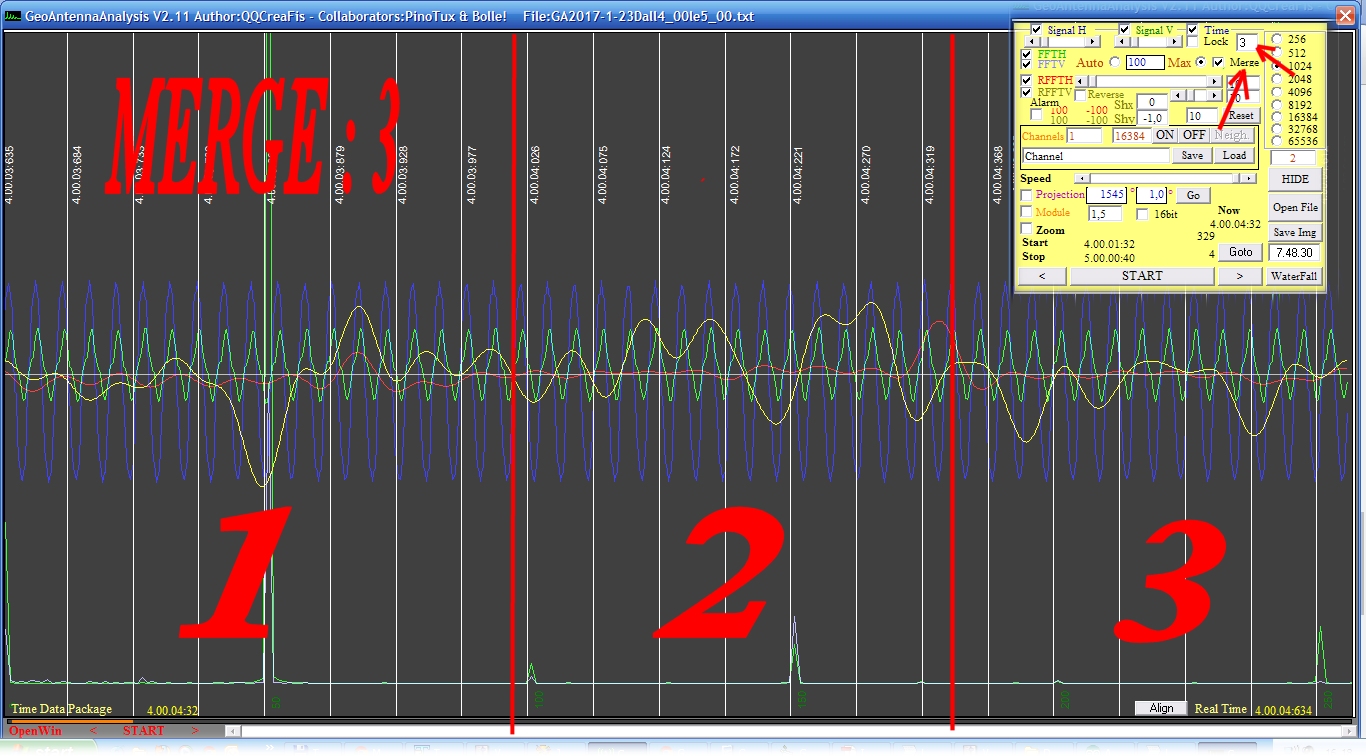Enable the Projection checkbox

pyautogui.click(x=1026, y=195)
